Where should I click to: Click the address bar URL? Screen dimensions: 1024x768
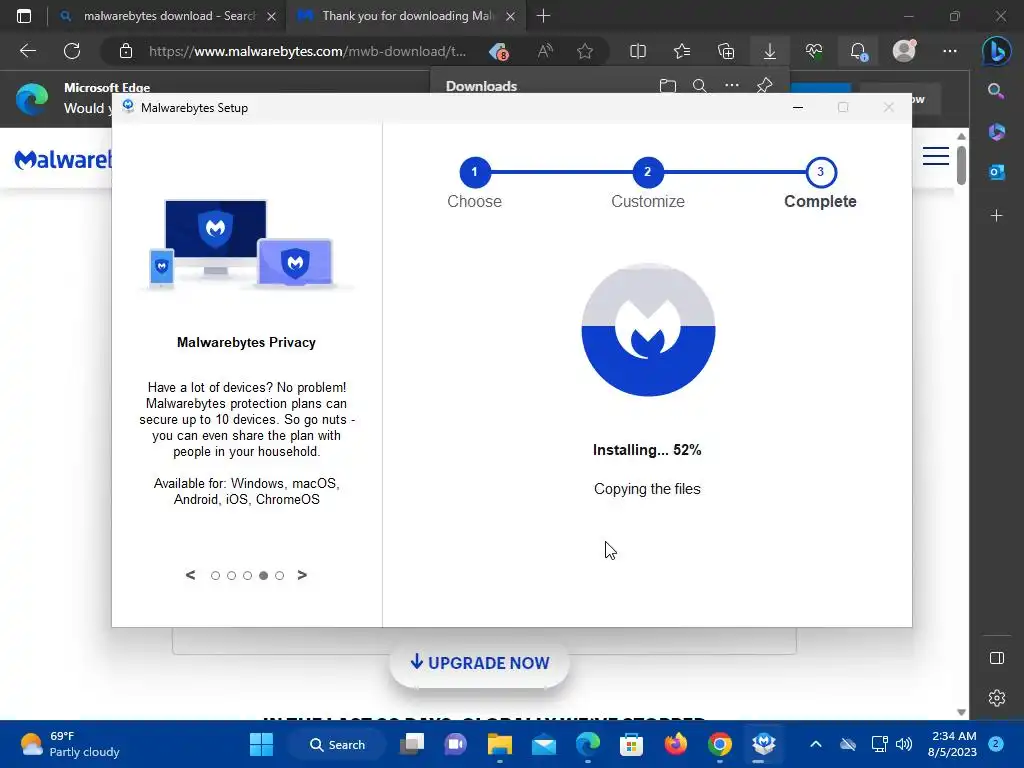pos(307,51)
